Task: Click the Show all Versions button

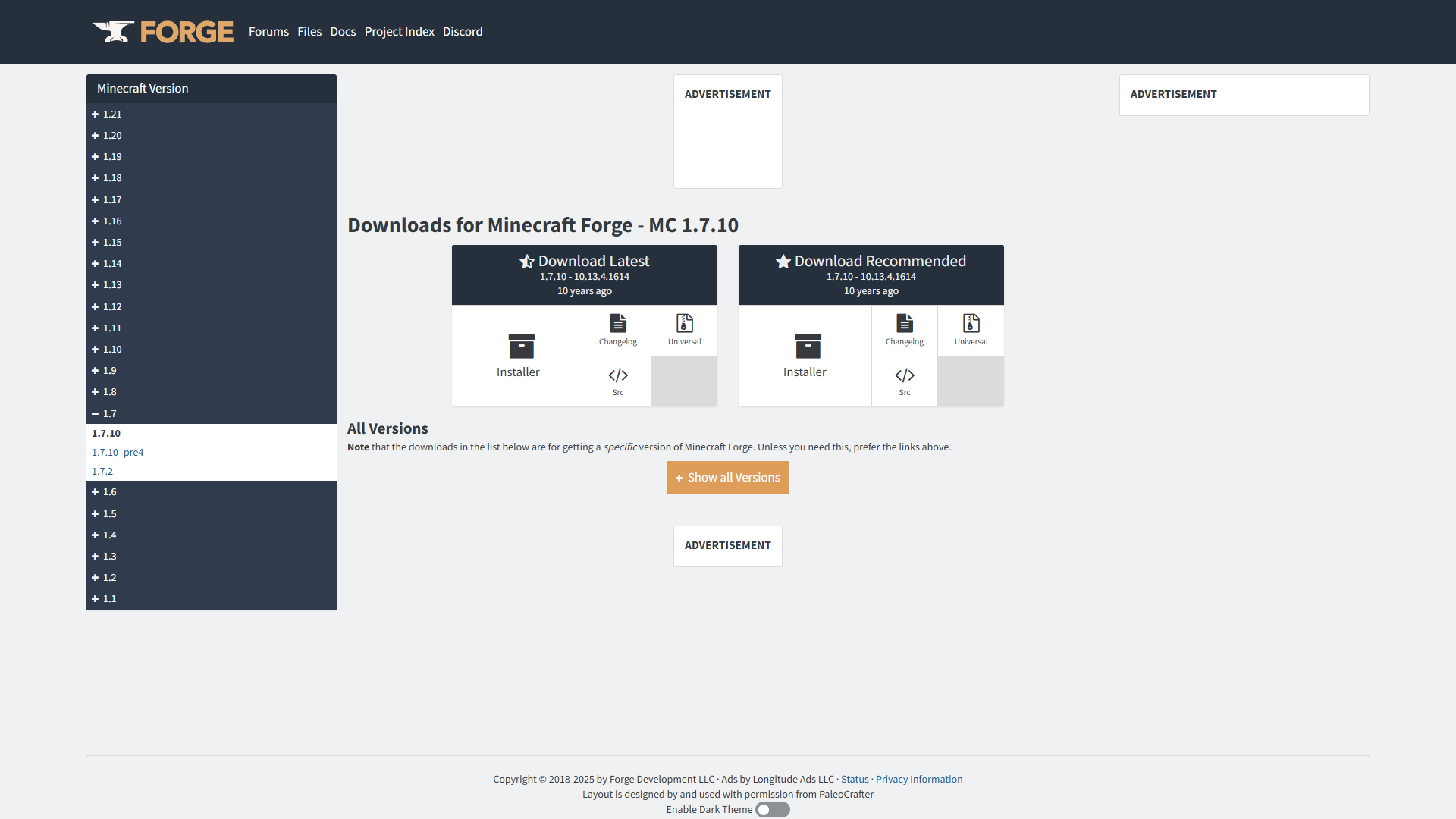Action: (x=727, y=478)
